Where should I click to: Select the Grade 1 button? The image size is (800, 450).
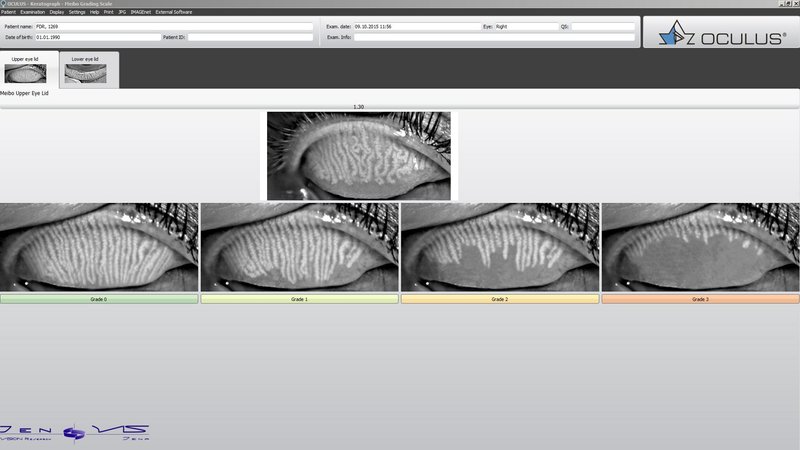pos(300,299)
